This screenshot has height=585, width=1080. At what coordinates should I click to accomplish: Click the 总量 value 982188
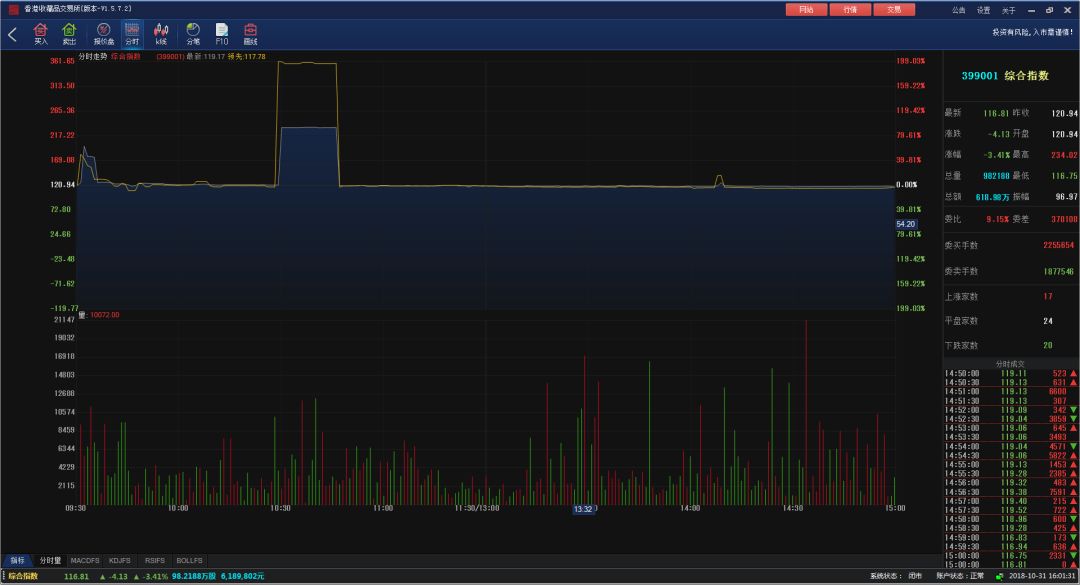(x=996, y=176)
